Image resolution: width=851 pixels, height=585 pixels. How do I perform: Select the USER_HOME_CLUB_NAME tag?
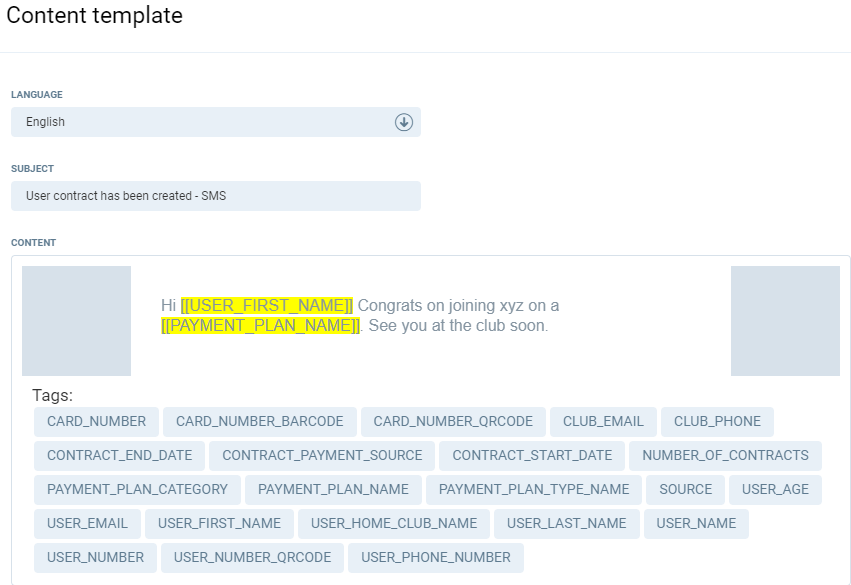pyautogui.click(x=394, y=524)
